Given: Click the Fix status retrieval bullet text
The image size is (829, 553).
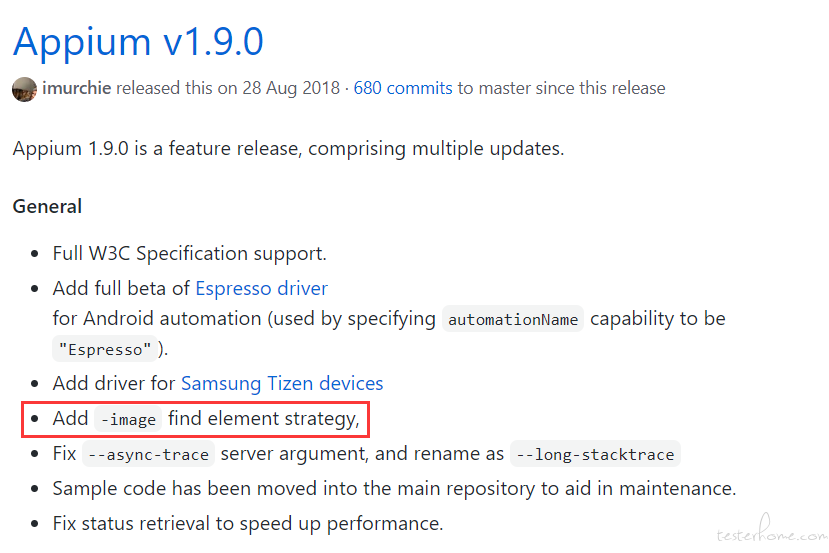Looking at the screenshot, I should click(248, 524).
